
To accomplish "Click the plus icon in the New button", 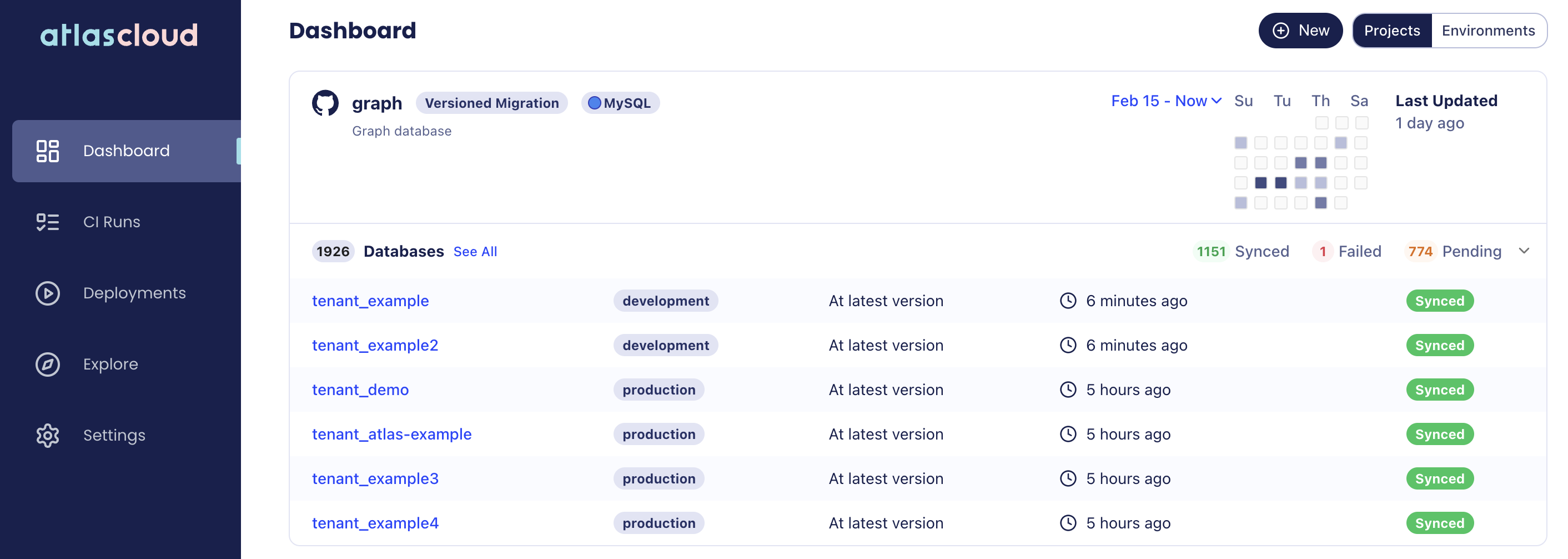I will pos(1281,31).
